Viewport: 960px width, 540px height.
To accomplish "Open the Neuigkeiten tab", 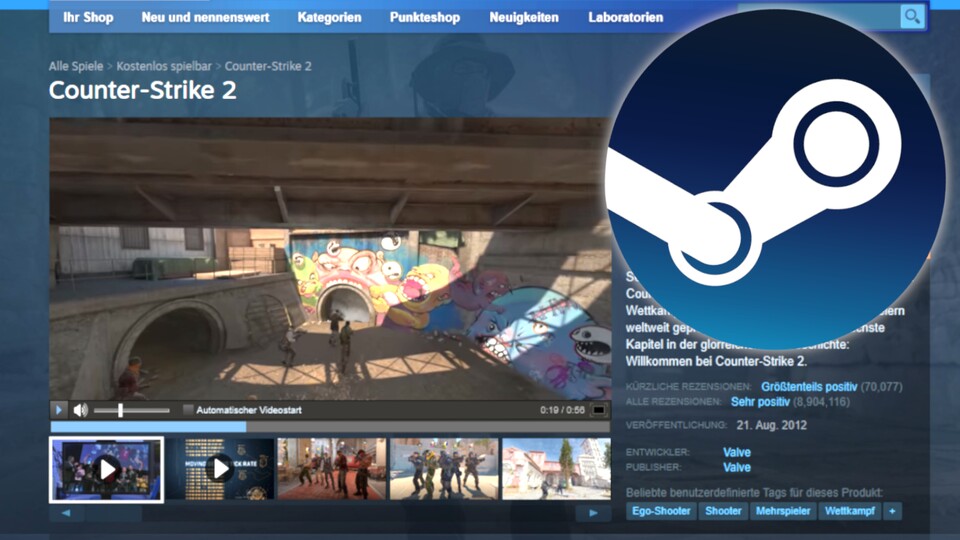I will pos(524,18).
